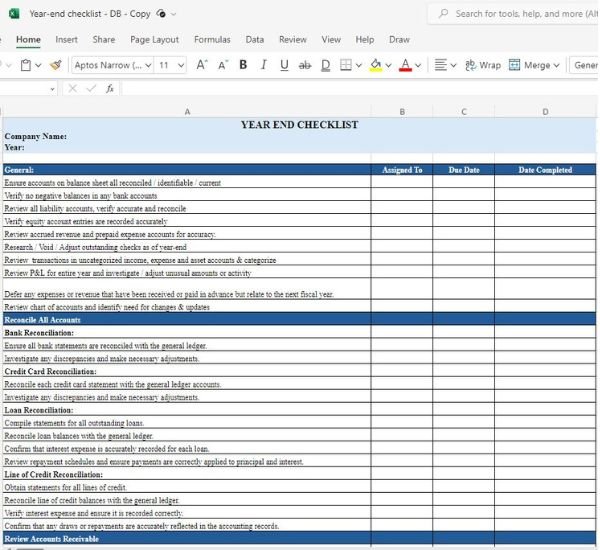
Task: Click the 'Review Accounts Receivable' section header
Action: [x=187, y=539]
